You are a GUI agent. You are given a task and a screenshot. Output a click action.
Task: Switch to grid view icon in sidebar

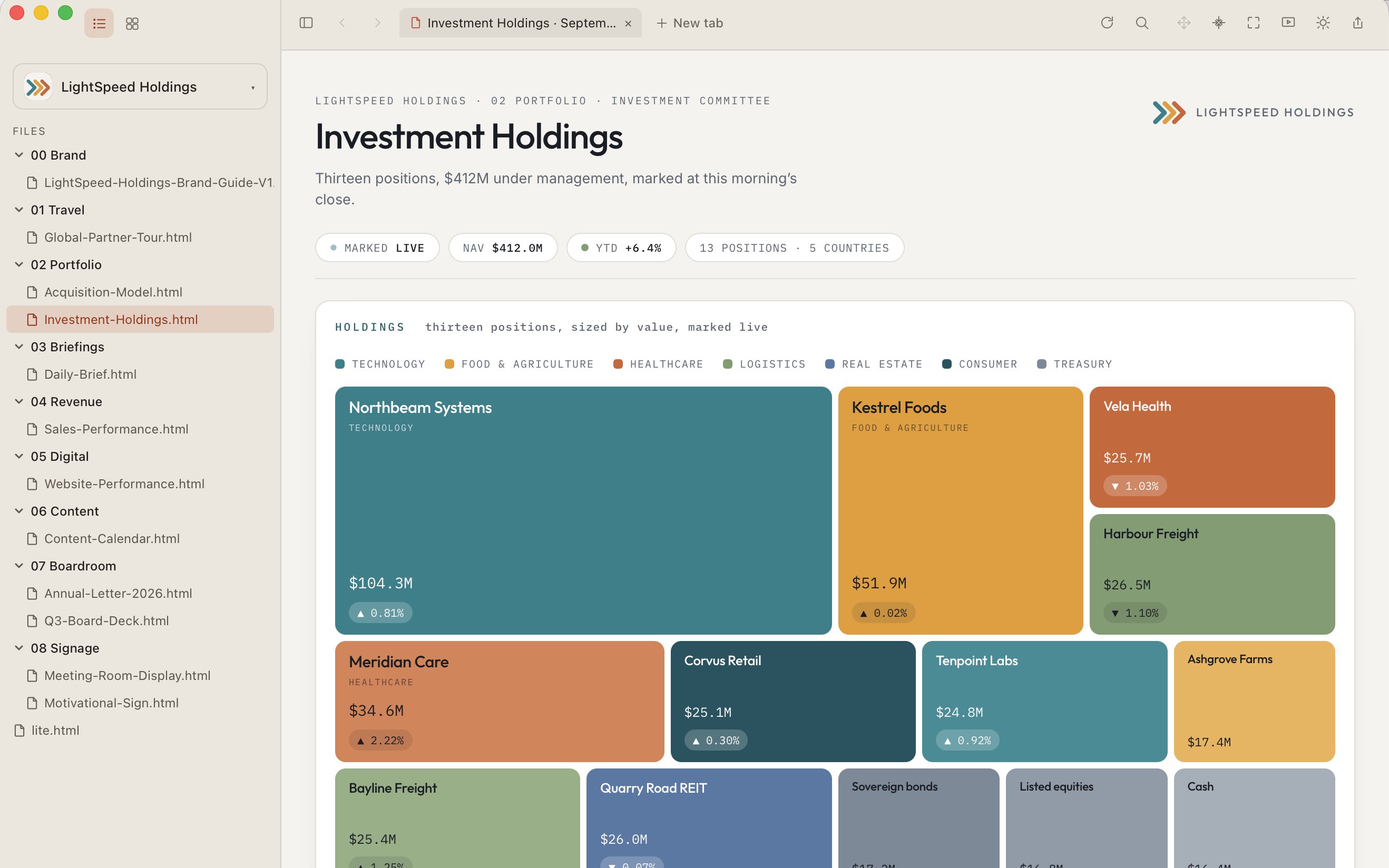[132, 24]
